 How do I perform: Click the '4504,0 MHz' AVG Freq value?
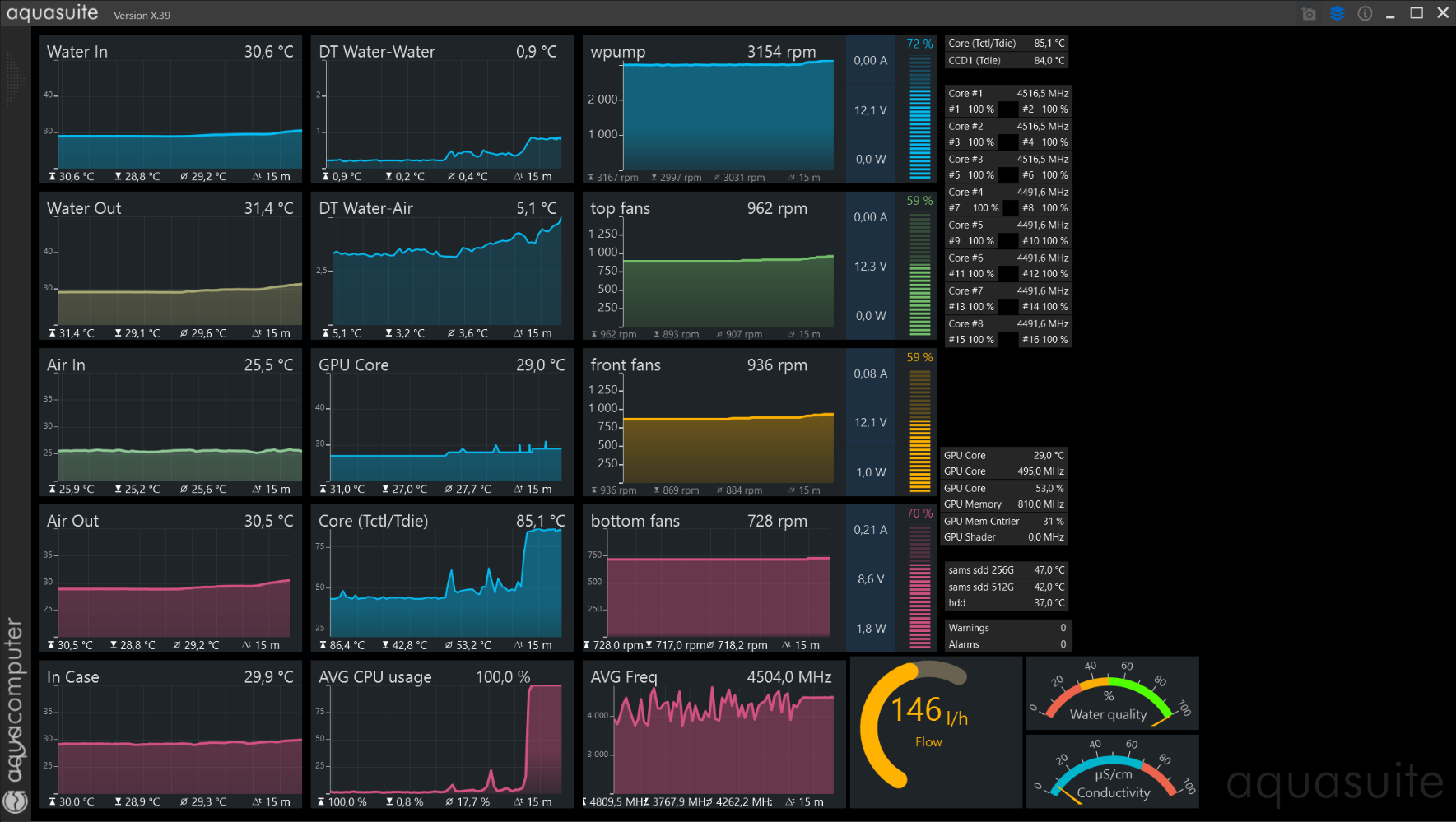(789, 677)
